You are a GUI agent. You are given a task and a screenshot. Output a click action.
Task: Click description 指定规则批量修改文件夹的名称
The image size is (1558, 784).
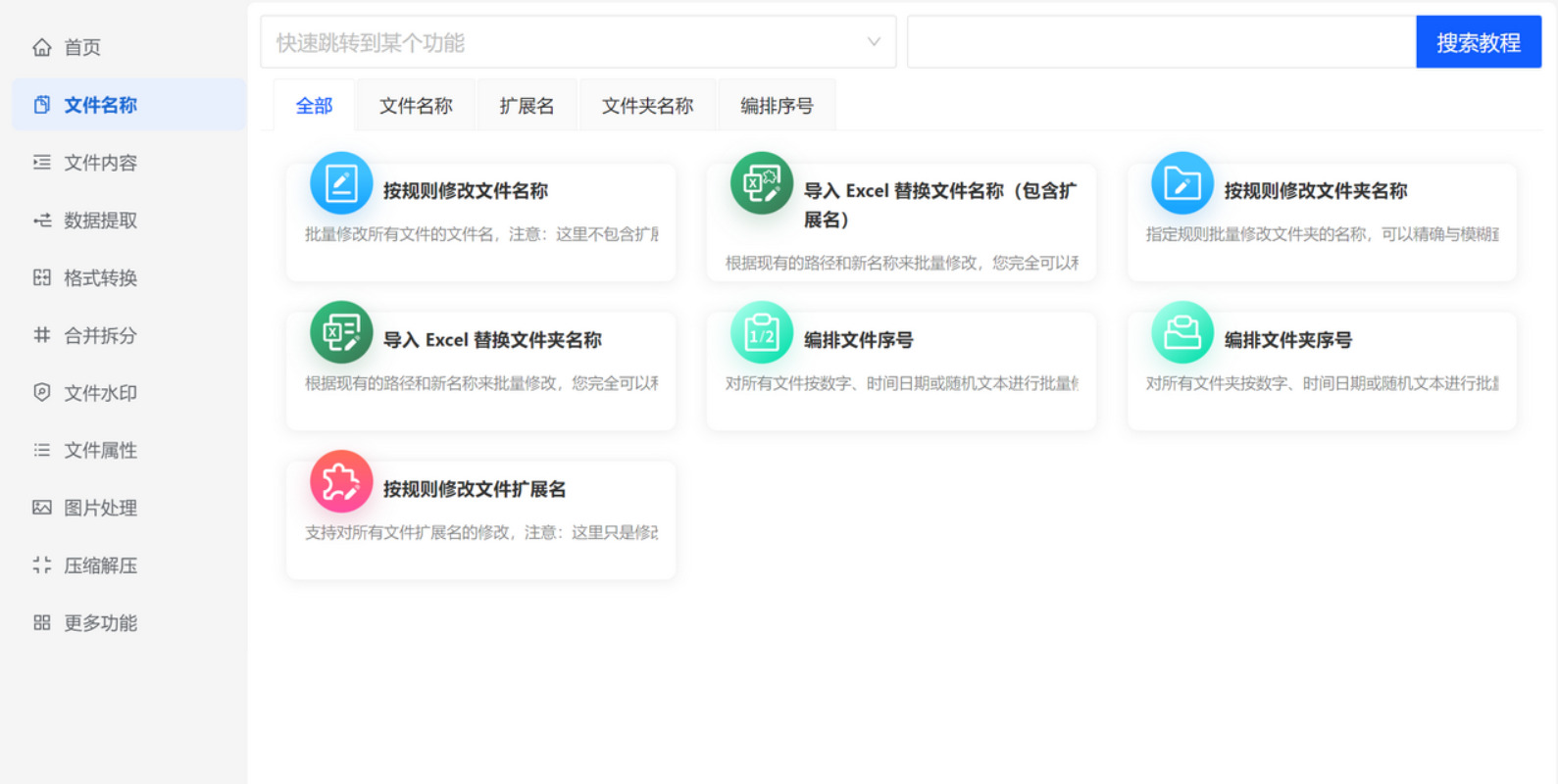(1323, 234)
